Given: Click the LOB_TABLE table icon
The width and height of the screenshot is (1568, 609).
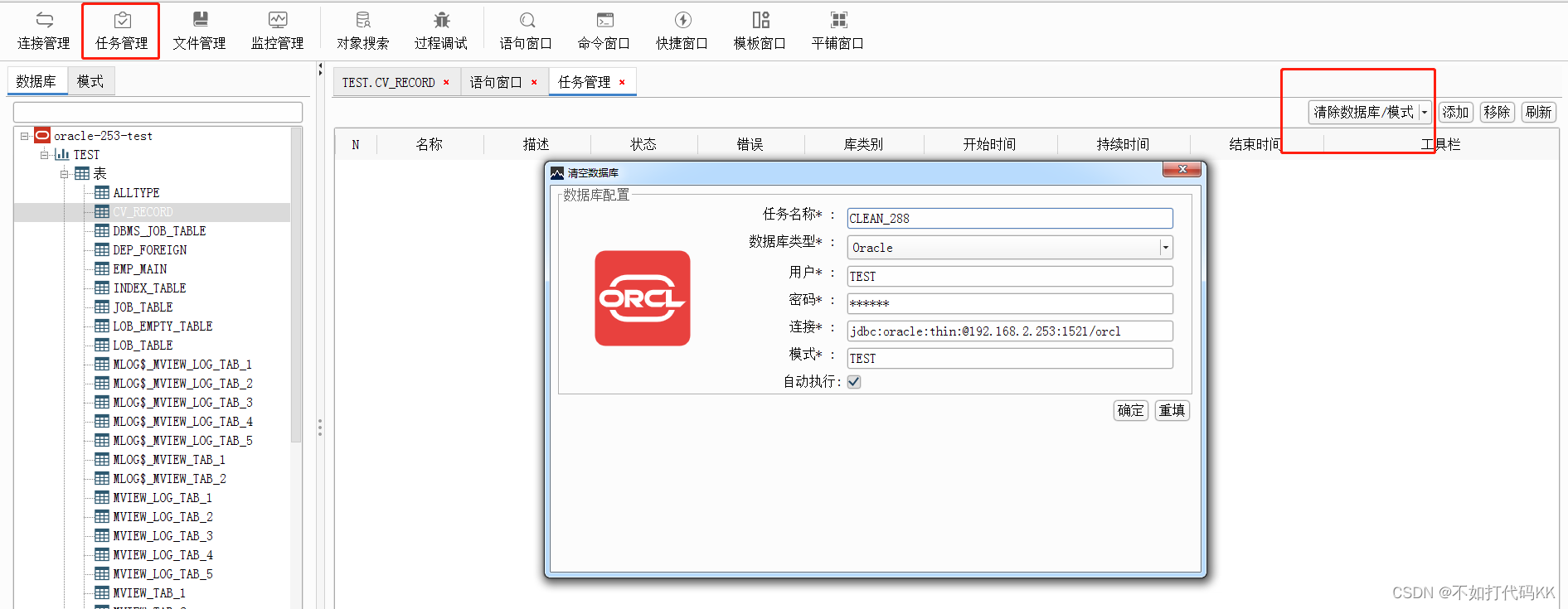Looking at the screenshot, I should click(x=102, y=345).
